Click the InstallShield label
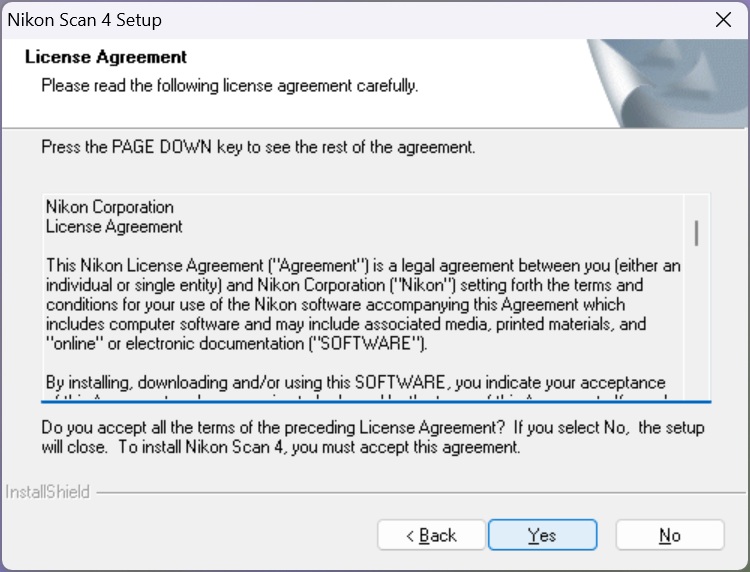 click(x=48, y=492)
